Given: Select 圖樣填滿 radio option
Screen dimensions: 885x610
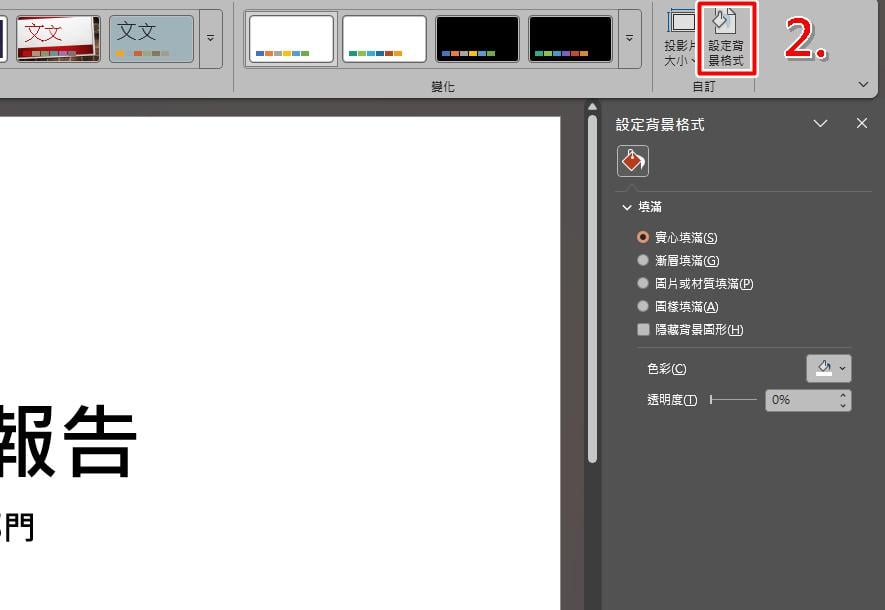Looking at the screenshot, I should click(678, 307).
